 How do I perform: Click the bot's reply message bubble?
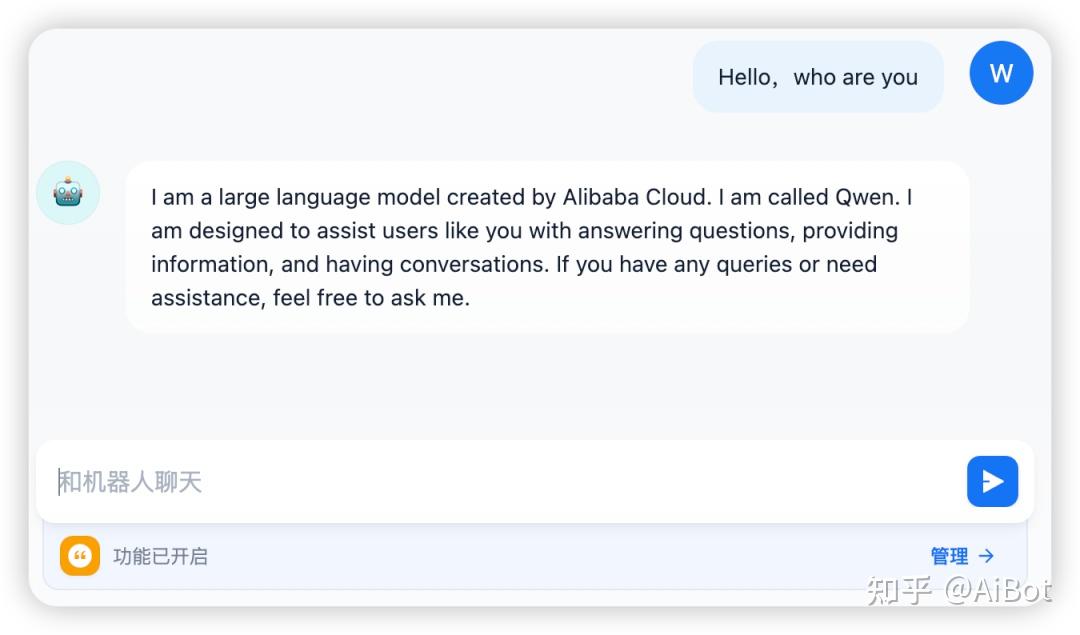pos(547,247)
